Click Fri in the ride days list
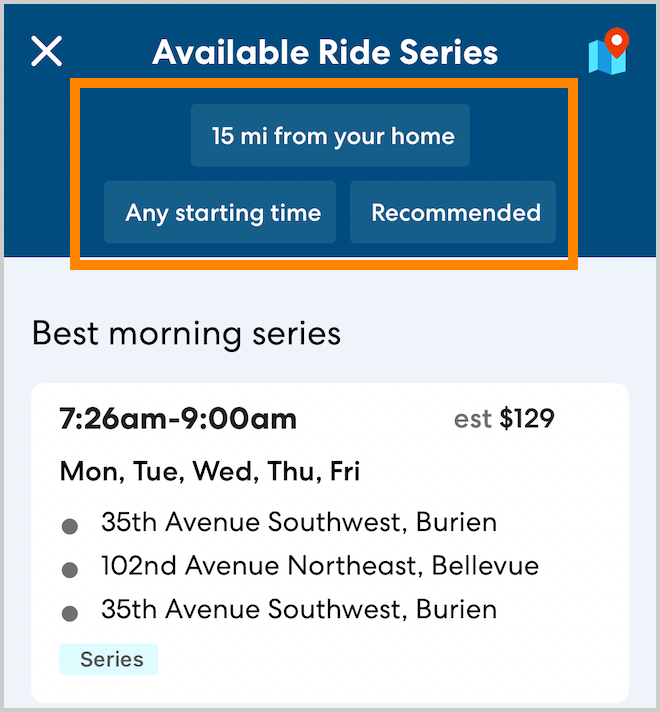The image size is (660, 712). (x=342, y=470)
